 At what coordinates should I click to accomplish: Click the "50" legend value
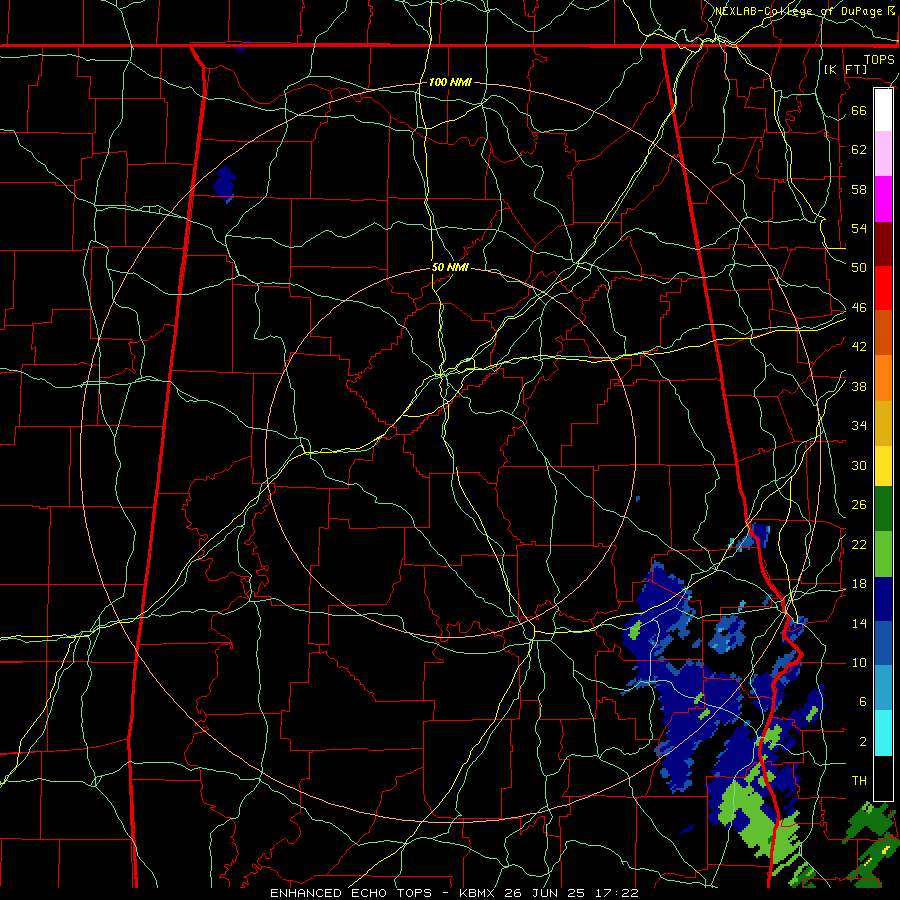[x=859, y=267]
